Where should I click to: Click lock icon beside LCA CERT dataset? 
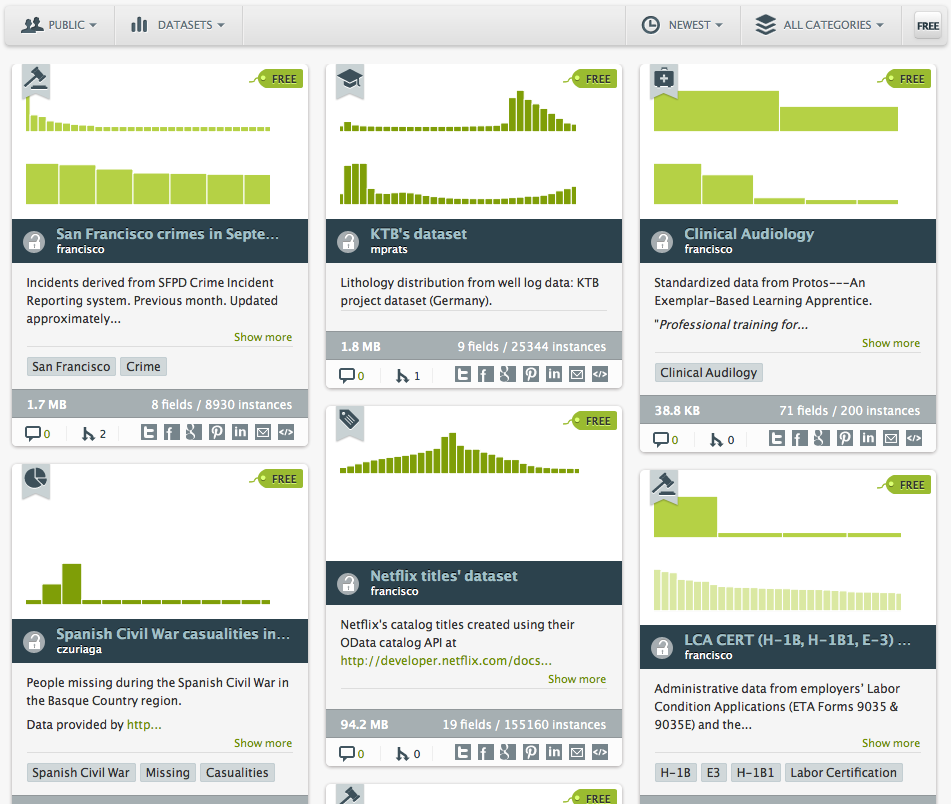click(x=662, y=647)
